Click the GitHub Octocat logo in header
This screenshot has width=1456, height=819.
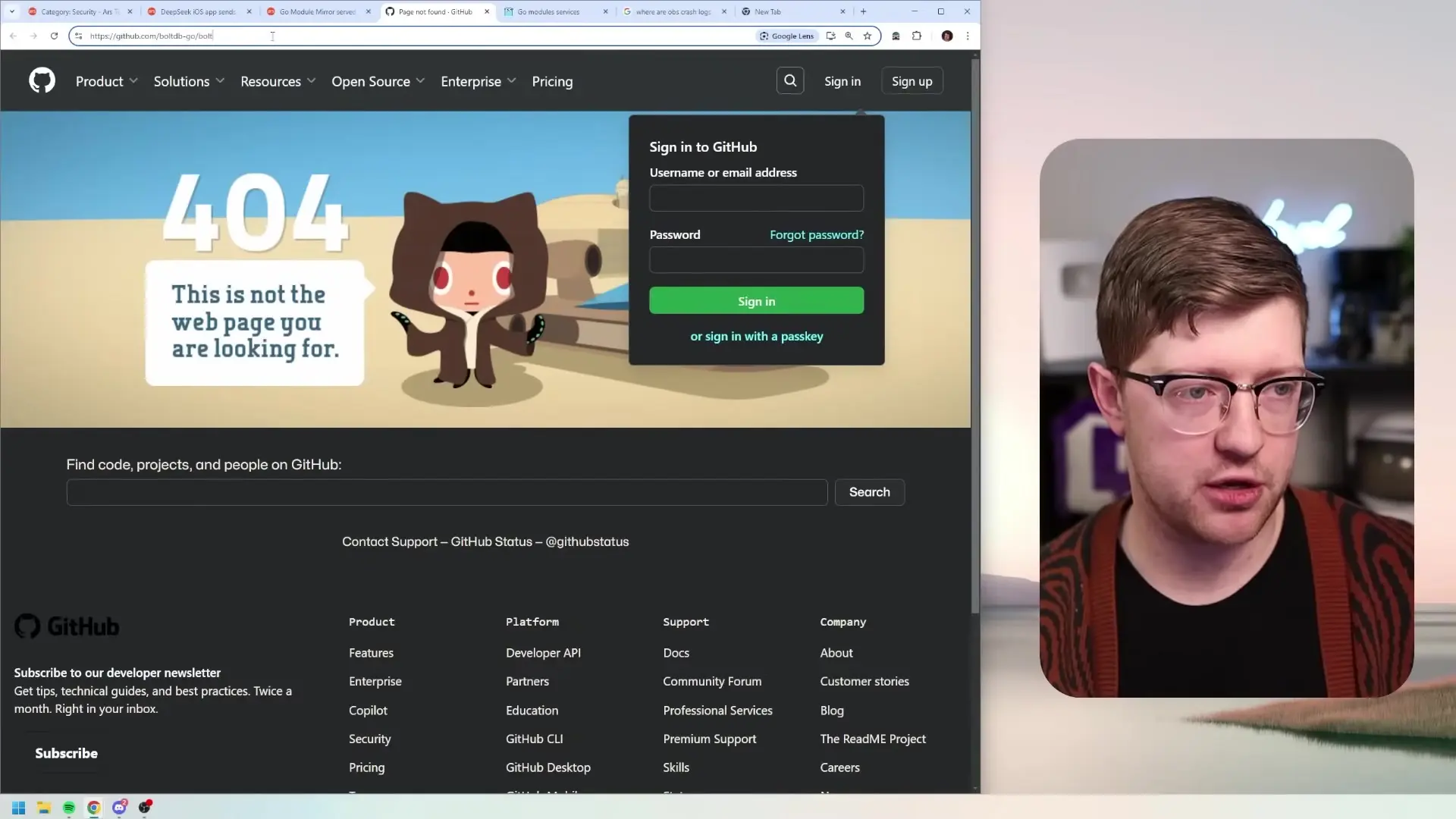click(x=42, y=80)
